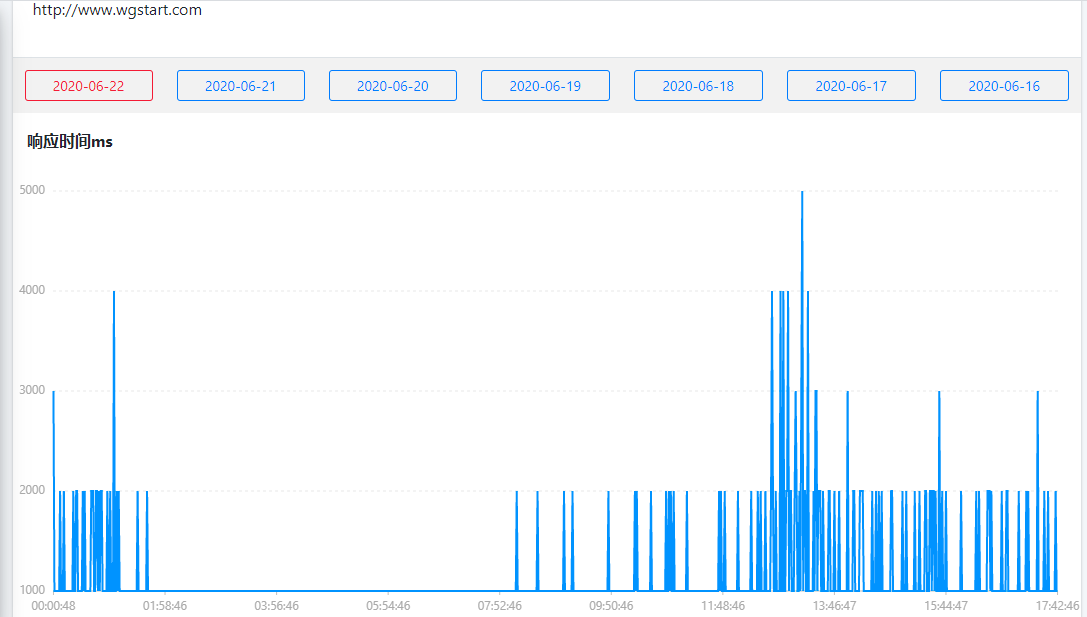The height and width of the screenshot is (617, 1087).
Task: Open the 2020-06-19 date view
Action: tap(546, 85)
